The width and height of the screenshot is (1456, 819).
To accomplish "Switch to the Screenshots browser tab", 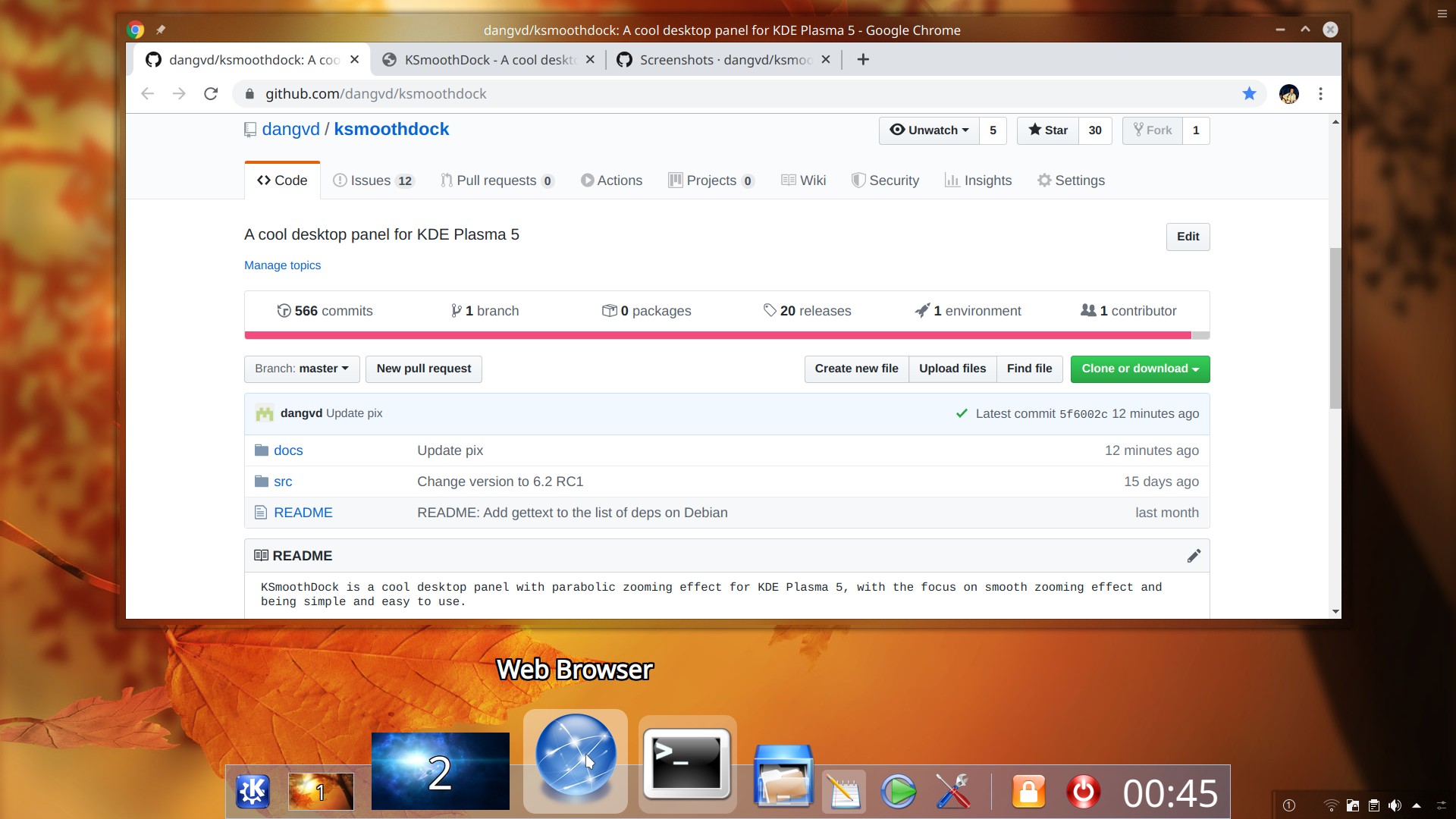I will coord(724,60).
